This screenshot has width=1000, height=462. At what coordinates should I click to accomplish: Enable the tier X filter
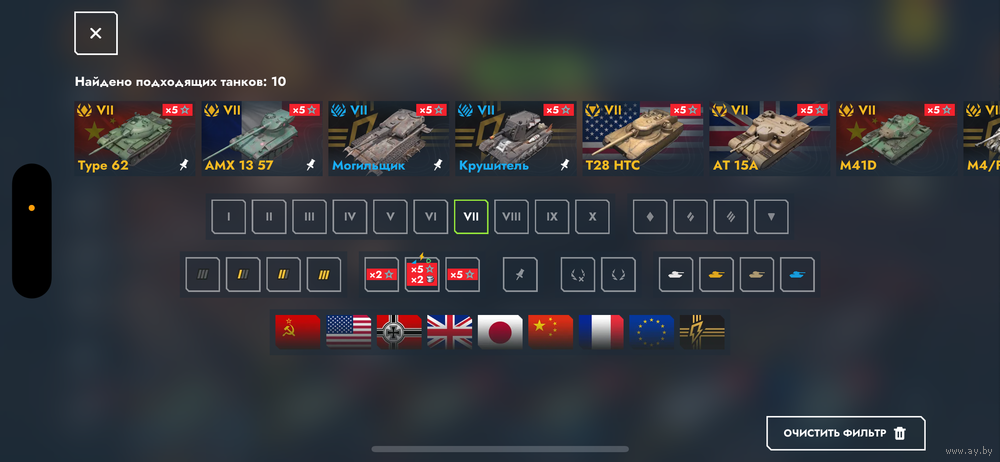click(x=592, y=217)
